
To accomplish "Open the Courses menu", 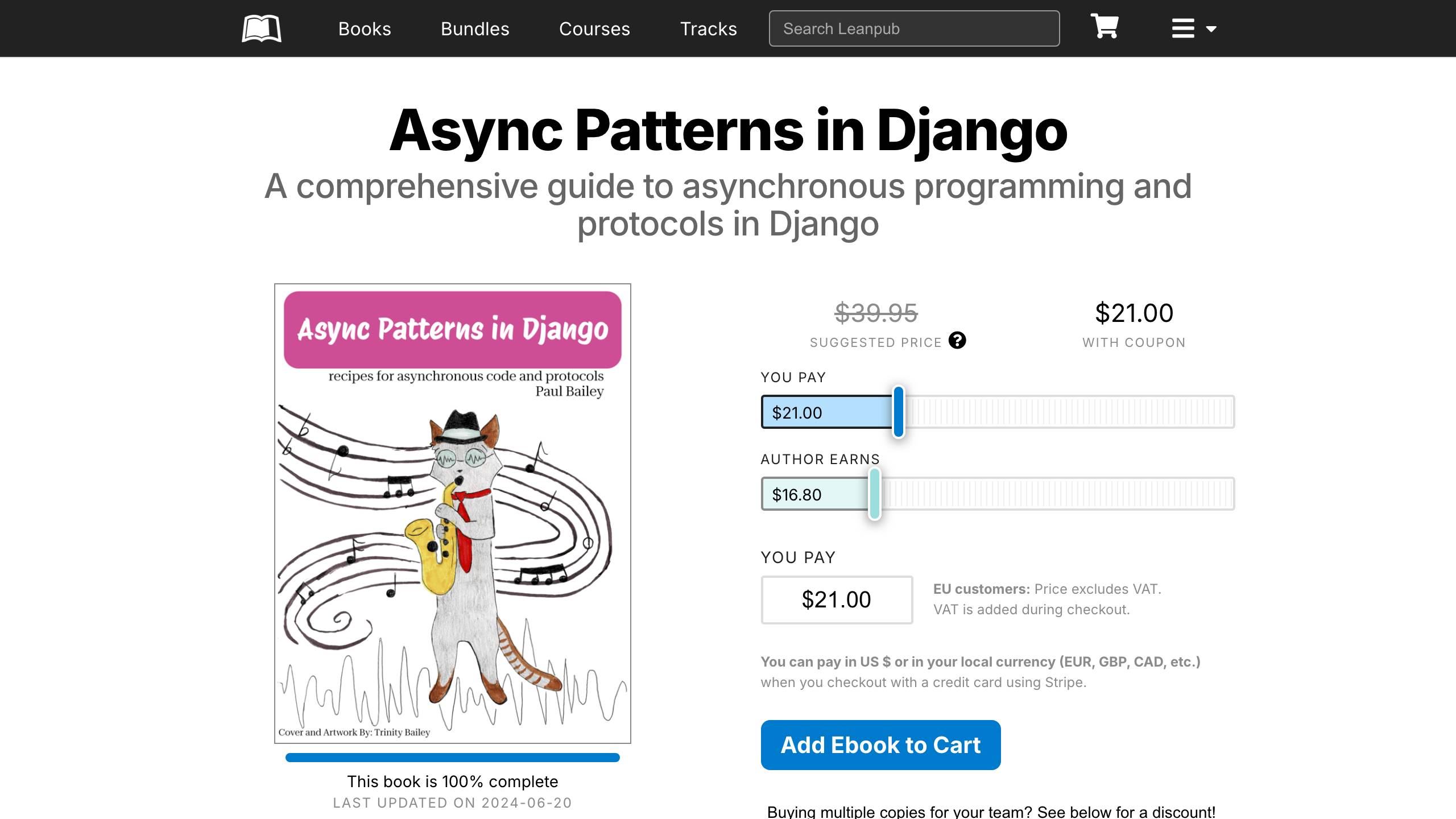I will (594, 28).
